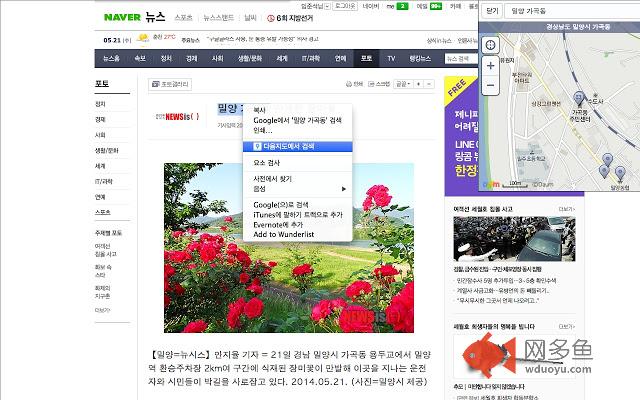This screenshot has height=400, width=640.
Task: Expand the 음성 submenu arrow
Action: point(344,189)
